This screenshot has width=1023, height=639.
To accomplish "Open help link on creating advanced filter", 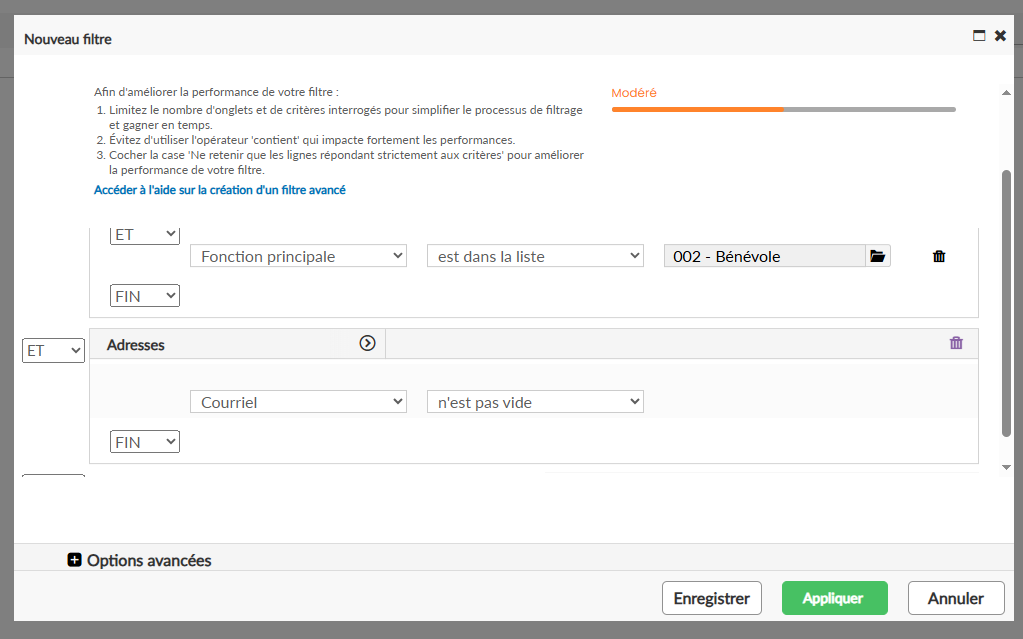I will (x=220, y=190).
